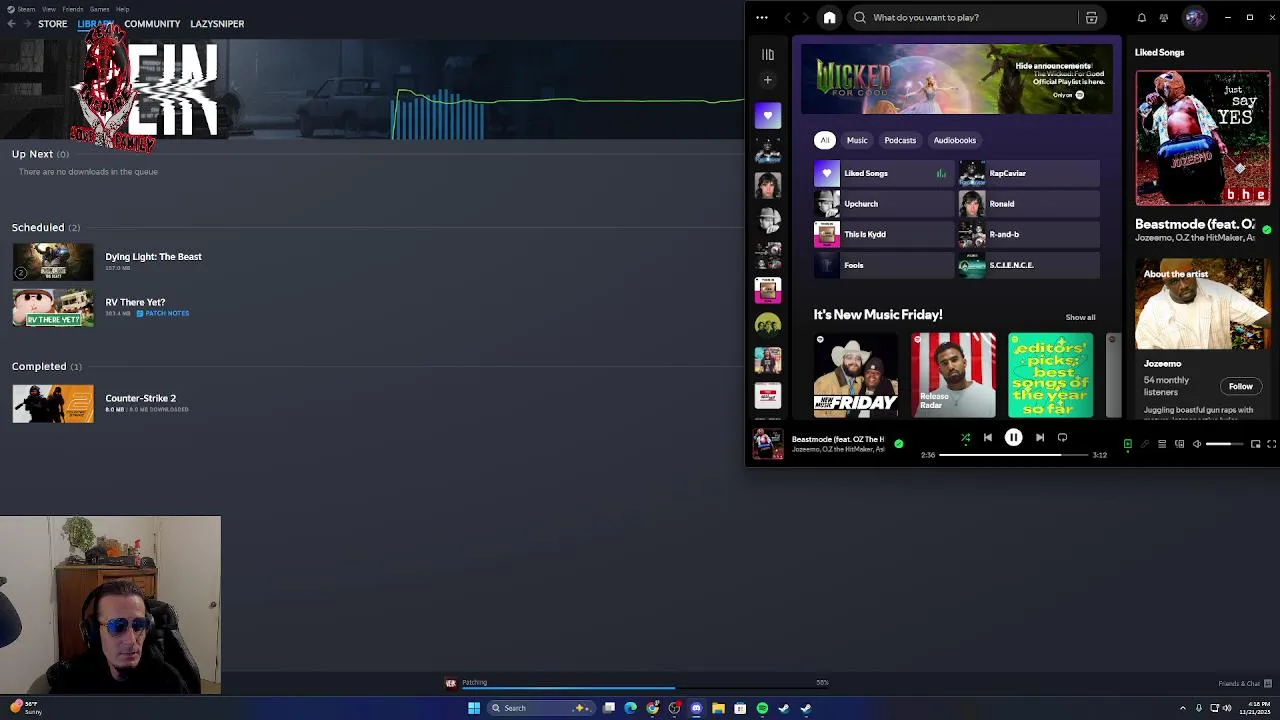Image resolution: width=1280 pixels, height=720 pixels.
Task: Go back with the Steam back arrow
Action: (11, 23)
